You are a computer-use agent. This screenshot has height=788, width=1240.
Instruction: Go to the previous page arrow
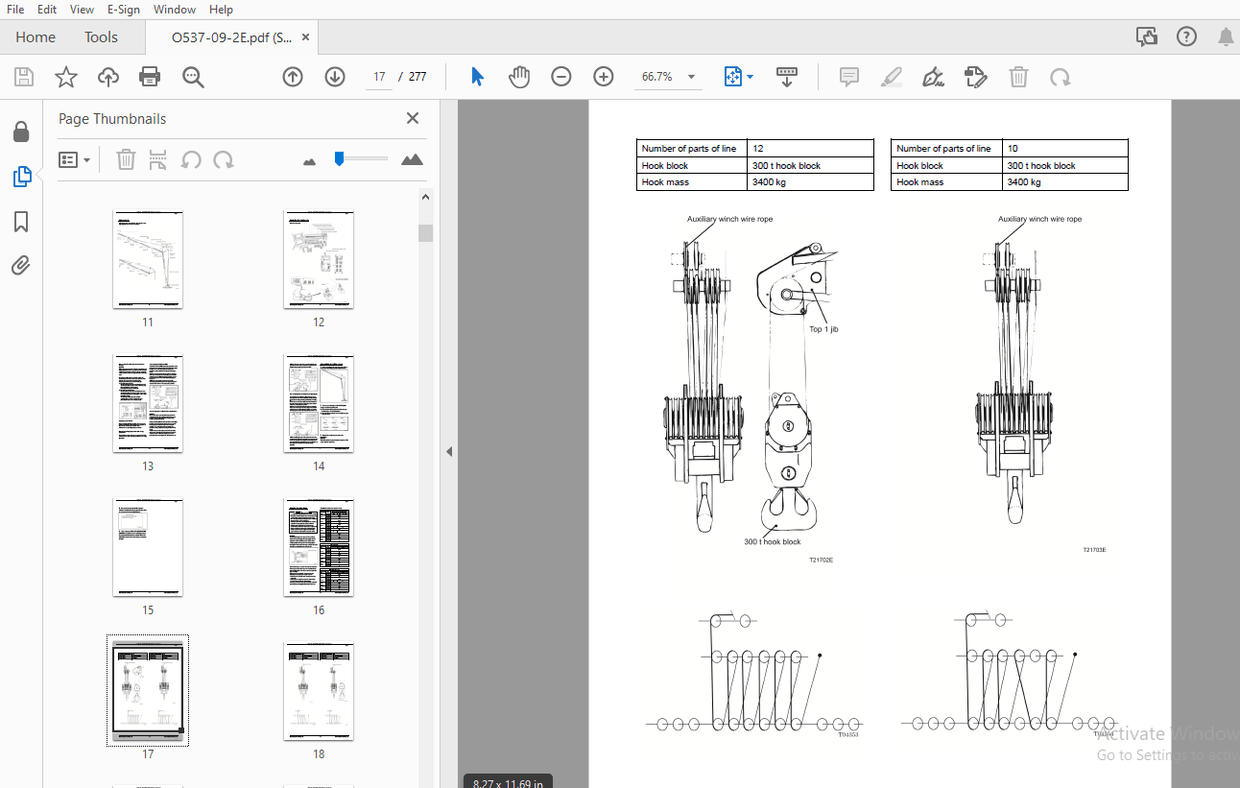(292, 77)
